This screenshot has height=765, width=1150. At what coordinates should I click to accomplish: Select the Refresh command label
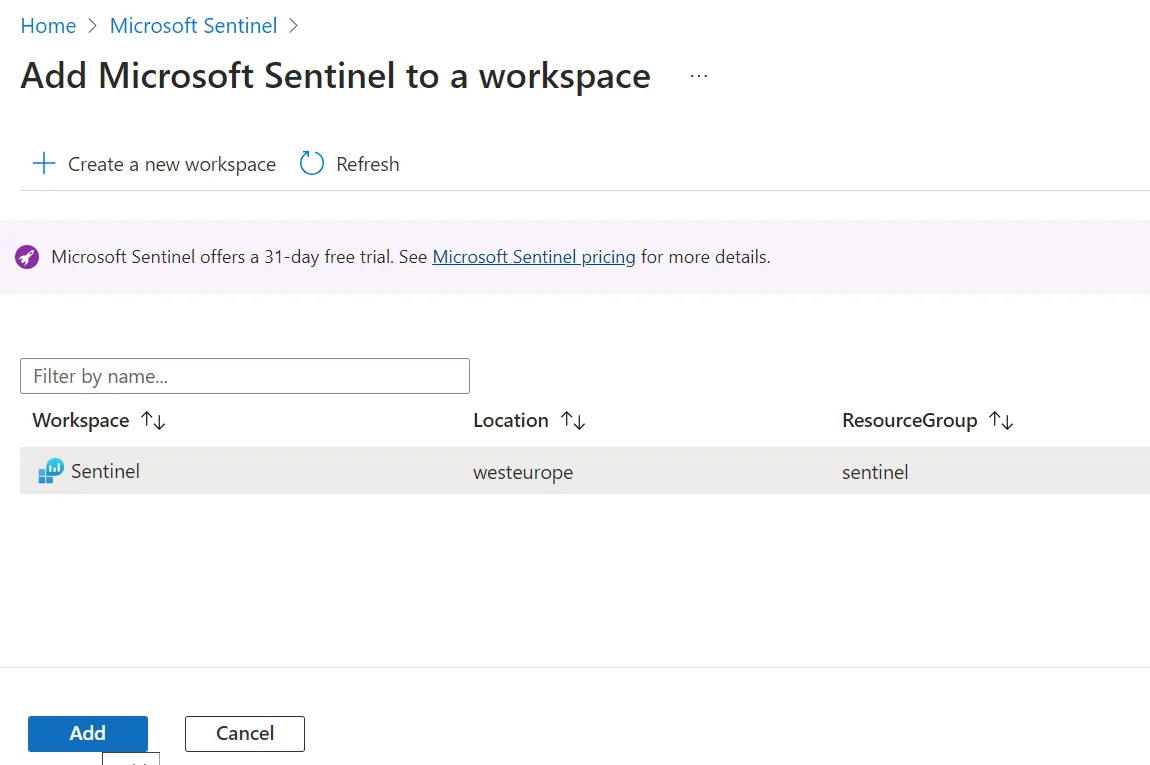[367, 164]
